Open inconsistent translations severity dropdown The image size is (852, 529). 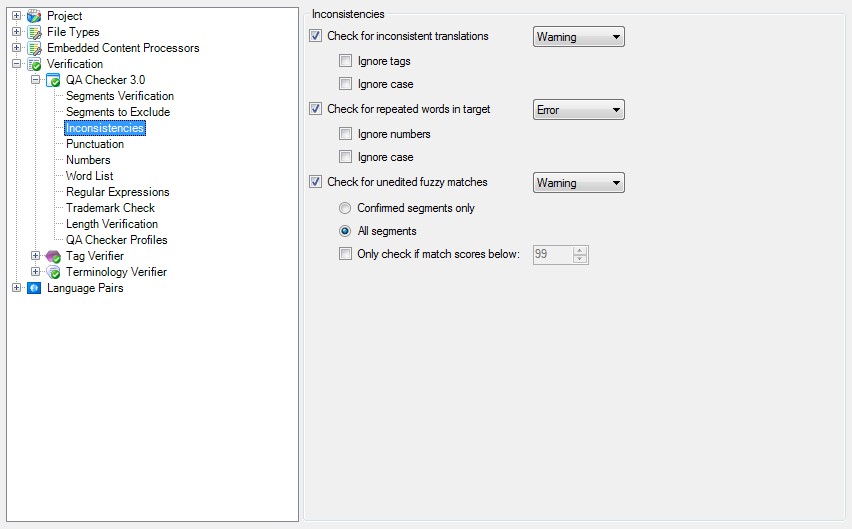click(x=578, y=37)
